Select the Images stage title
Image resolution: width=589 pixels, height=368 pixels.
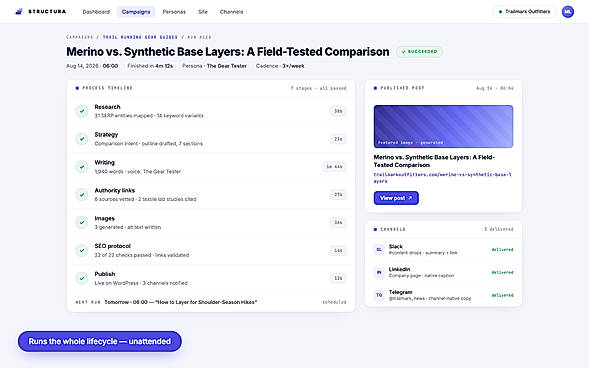pos(104,219)
